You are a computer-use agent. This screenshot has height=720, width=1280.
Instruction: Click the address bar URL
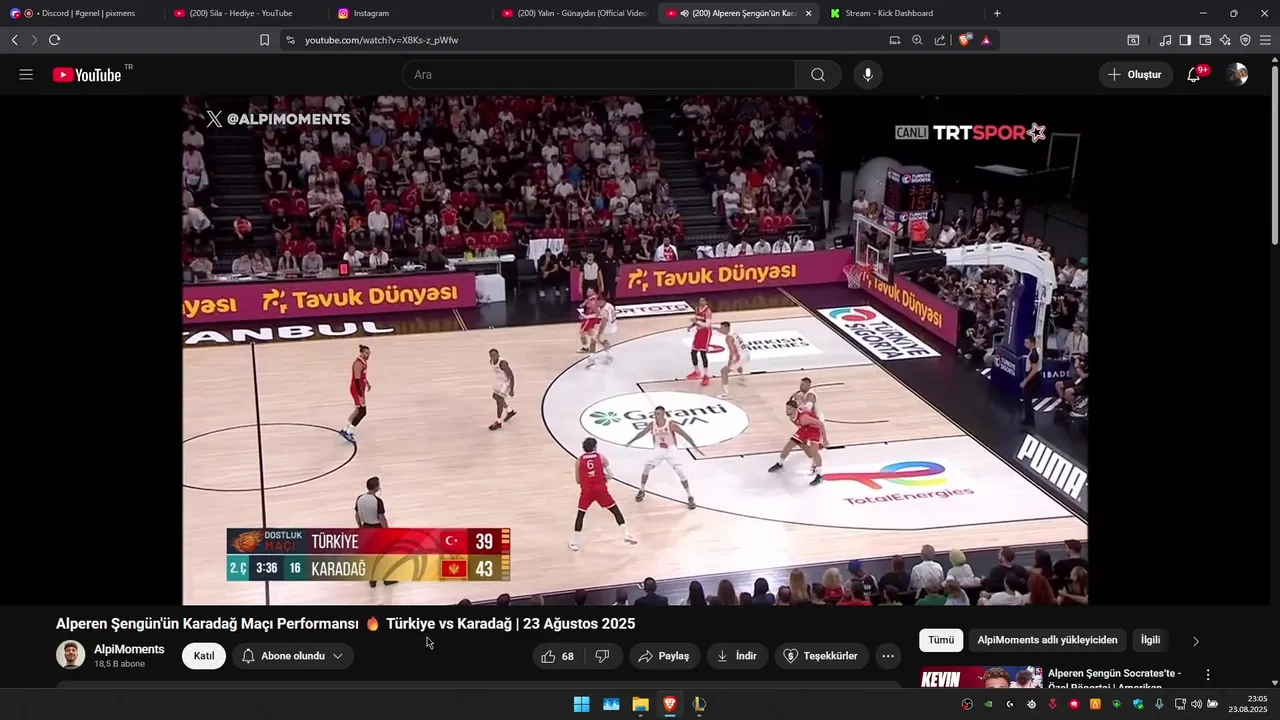[x=381, y=40]
